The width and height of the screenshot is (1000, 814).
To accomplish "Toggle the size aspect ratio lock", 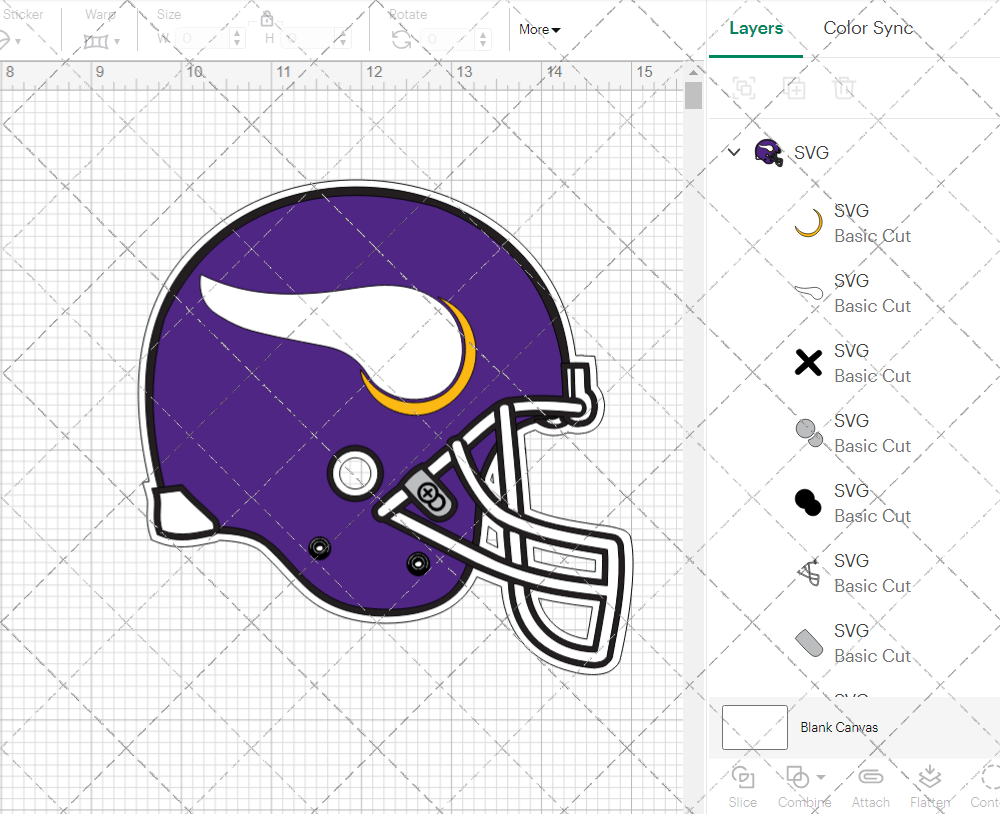I will (267, 19).
